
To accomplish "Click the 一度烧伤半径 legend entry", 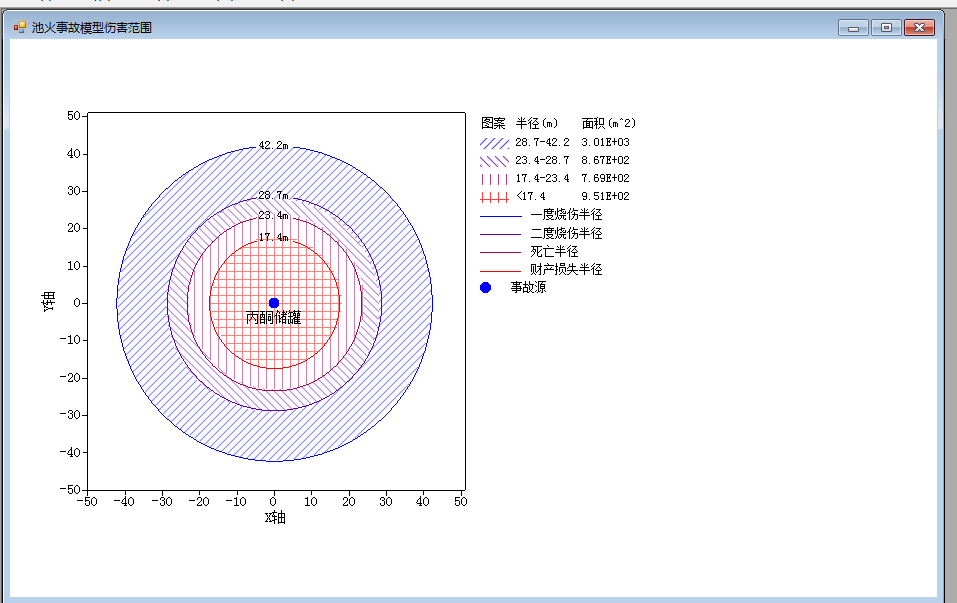I will [x=541, y=215].
